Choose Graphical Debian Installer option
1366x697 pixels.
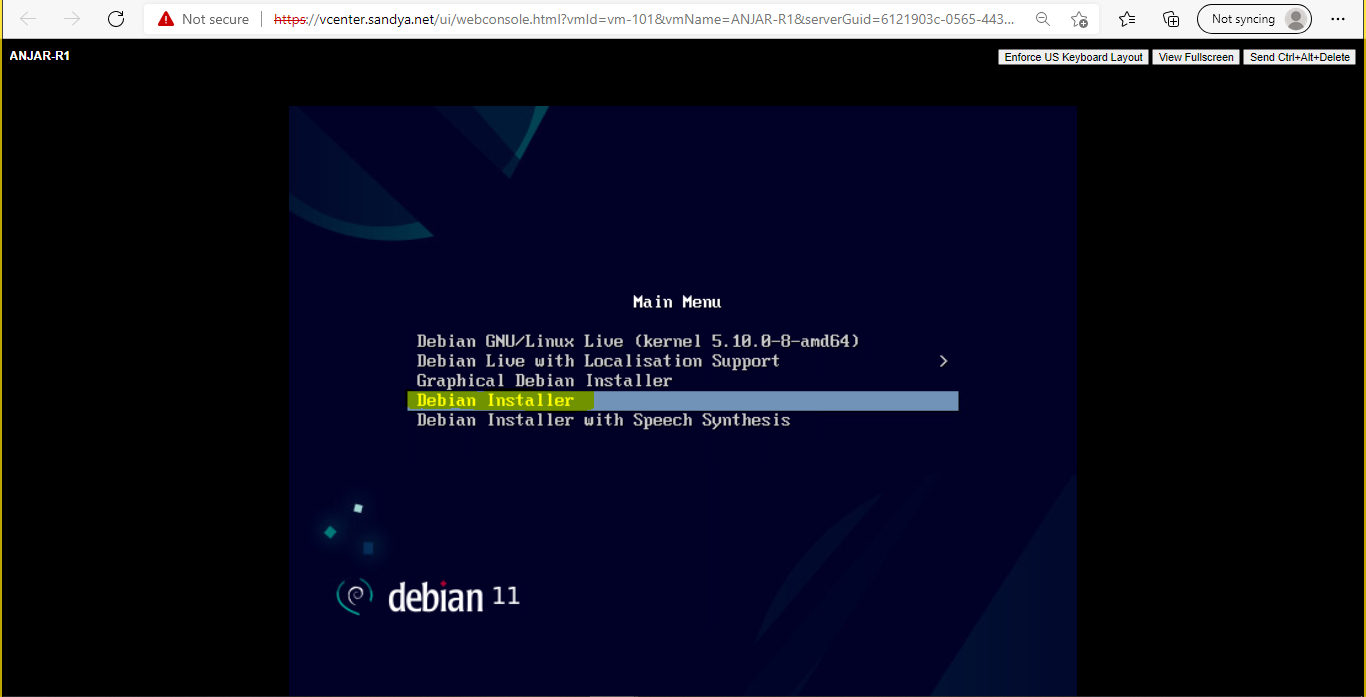coord(544,381)
